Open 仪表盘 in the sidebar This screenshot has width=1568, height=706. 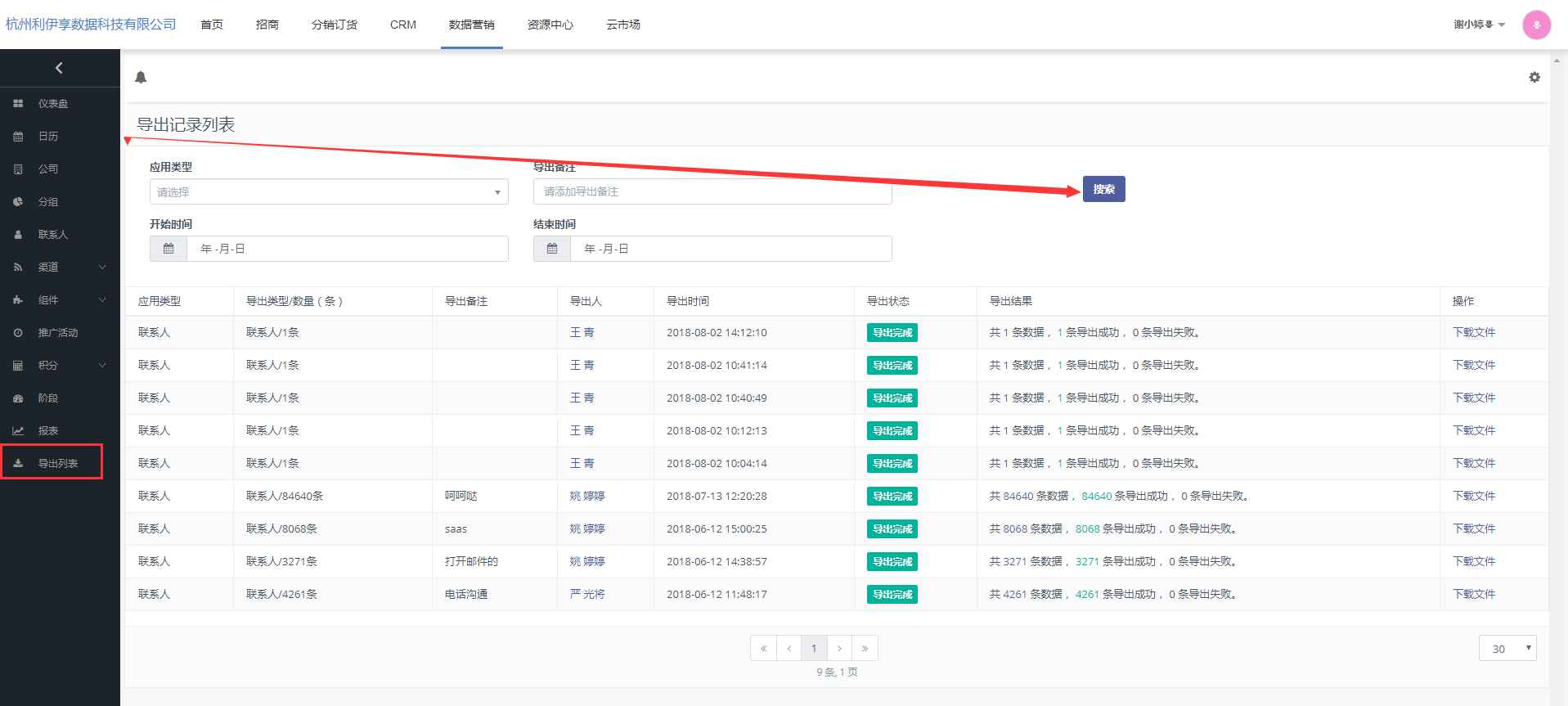[x=53, y=104]
